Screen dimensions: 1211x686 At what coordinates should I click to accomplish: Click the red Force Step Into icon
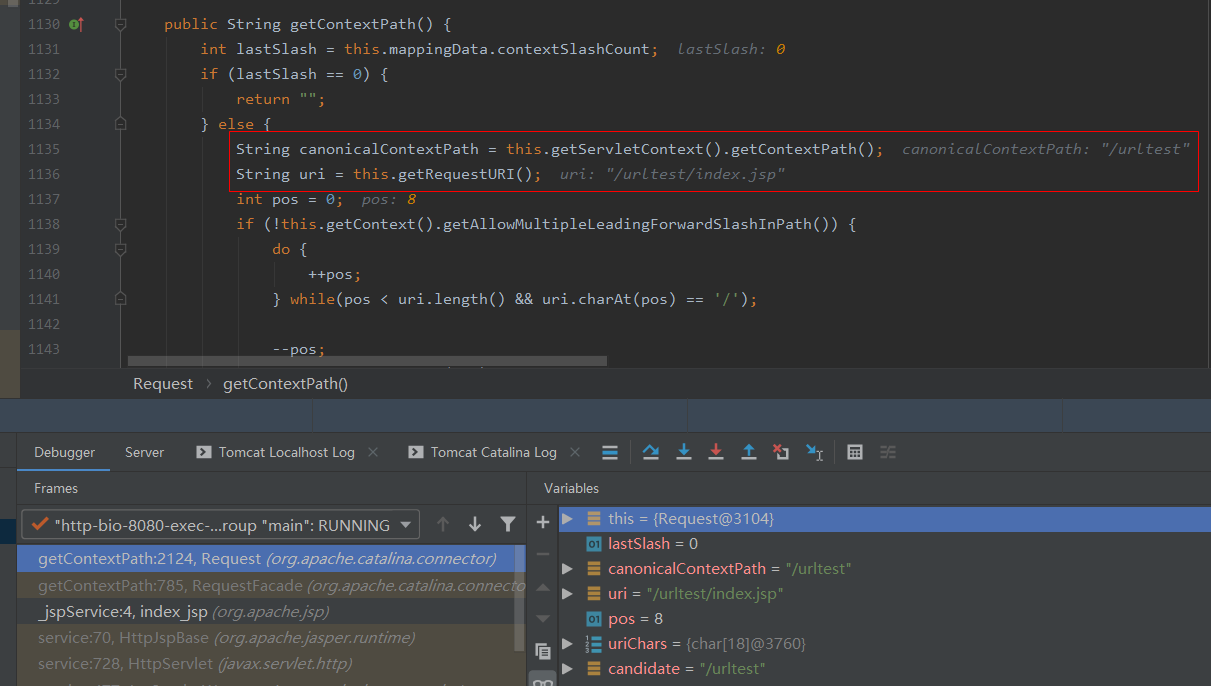(x=716, y=453)
